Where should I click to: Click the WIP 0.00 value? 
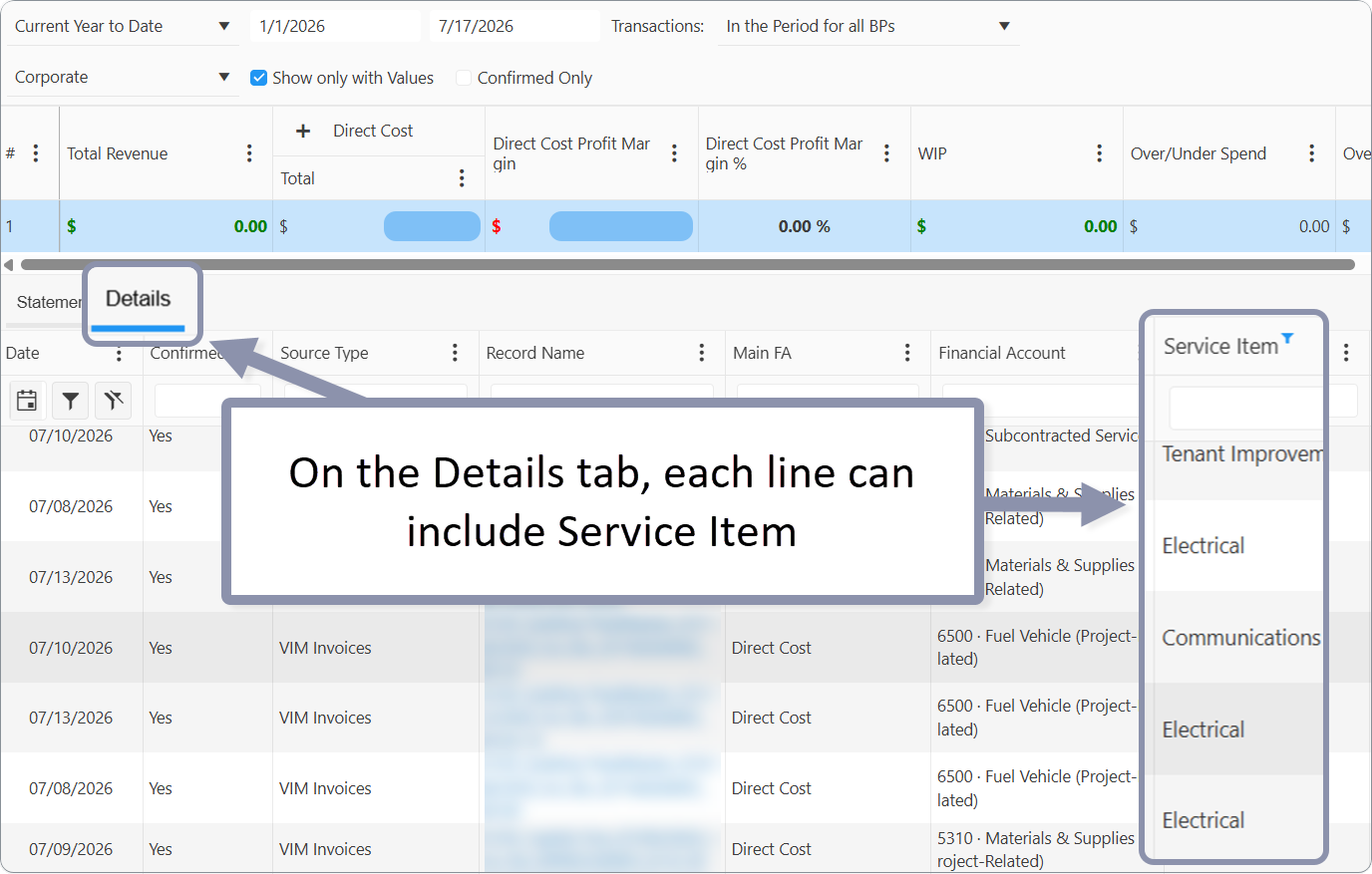(1100, 226)
